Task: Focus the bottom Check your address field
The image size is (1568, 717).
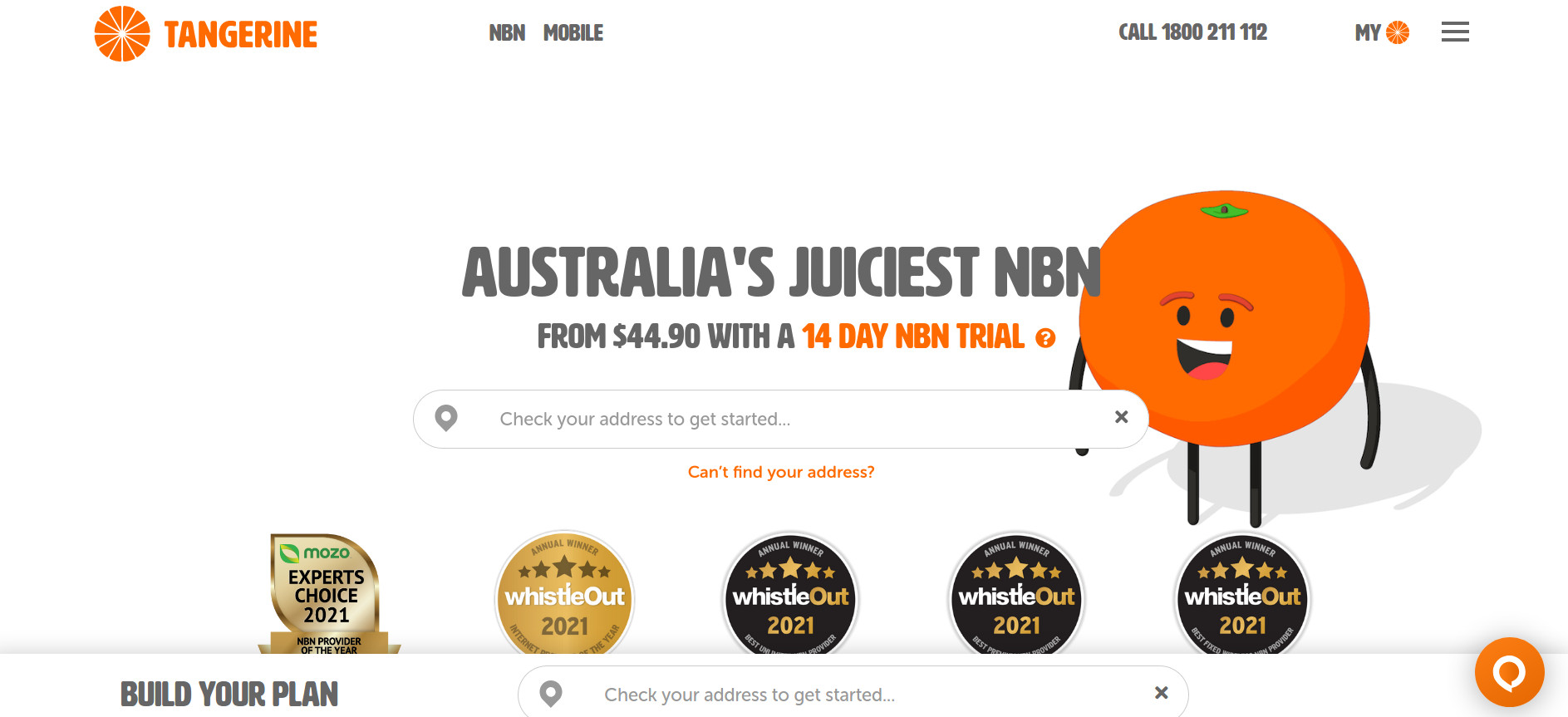Action: (853, 694)
